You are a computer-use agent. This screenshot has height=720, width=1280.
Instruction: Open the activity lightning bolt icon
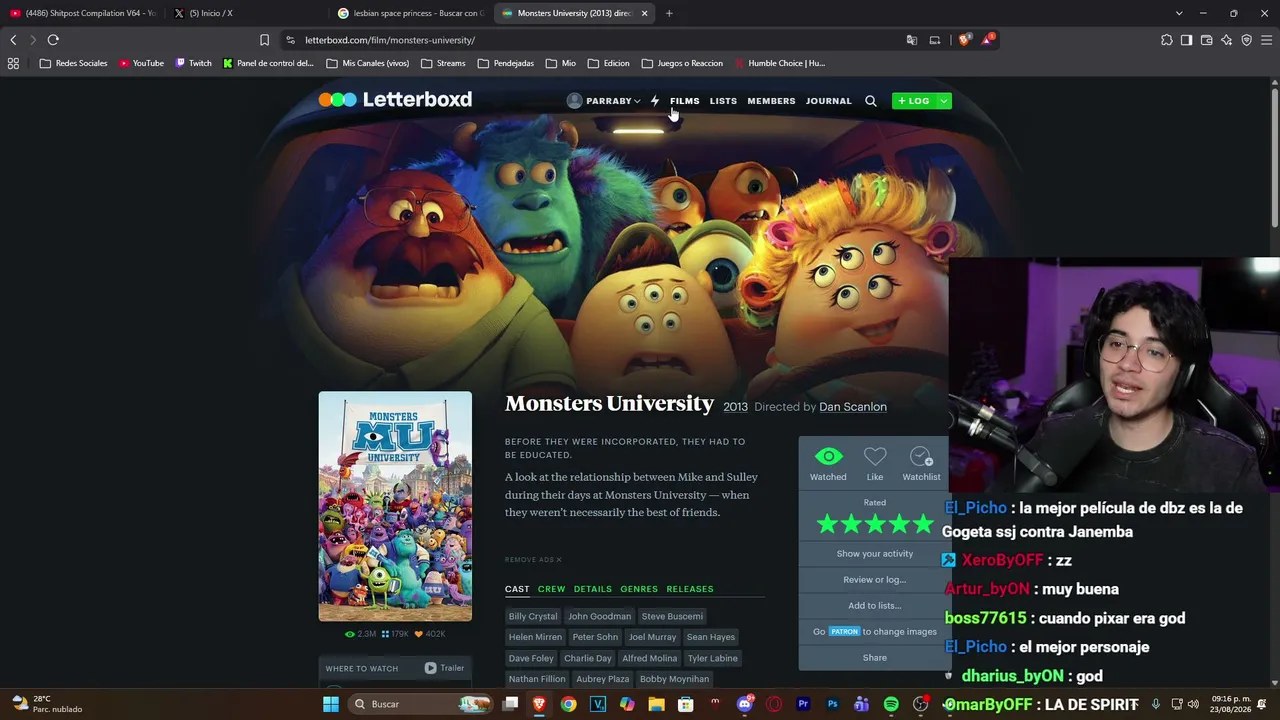tap(655, 101)
